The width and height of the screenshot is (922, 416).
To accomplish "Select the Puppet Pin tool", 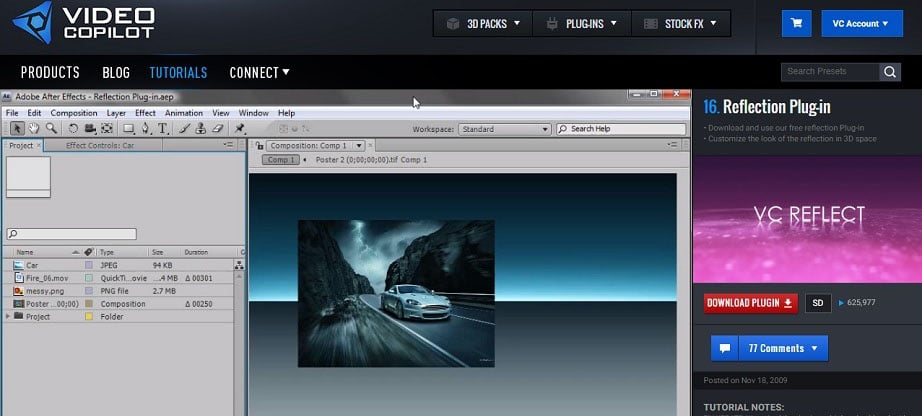I will (x=239, y=128).
